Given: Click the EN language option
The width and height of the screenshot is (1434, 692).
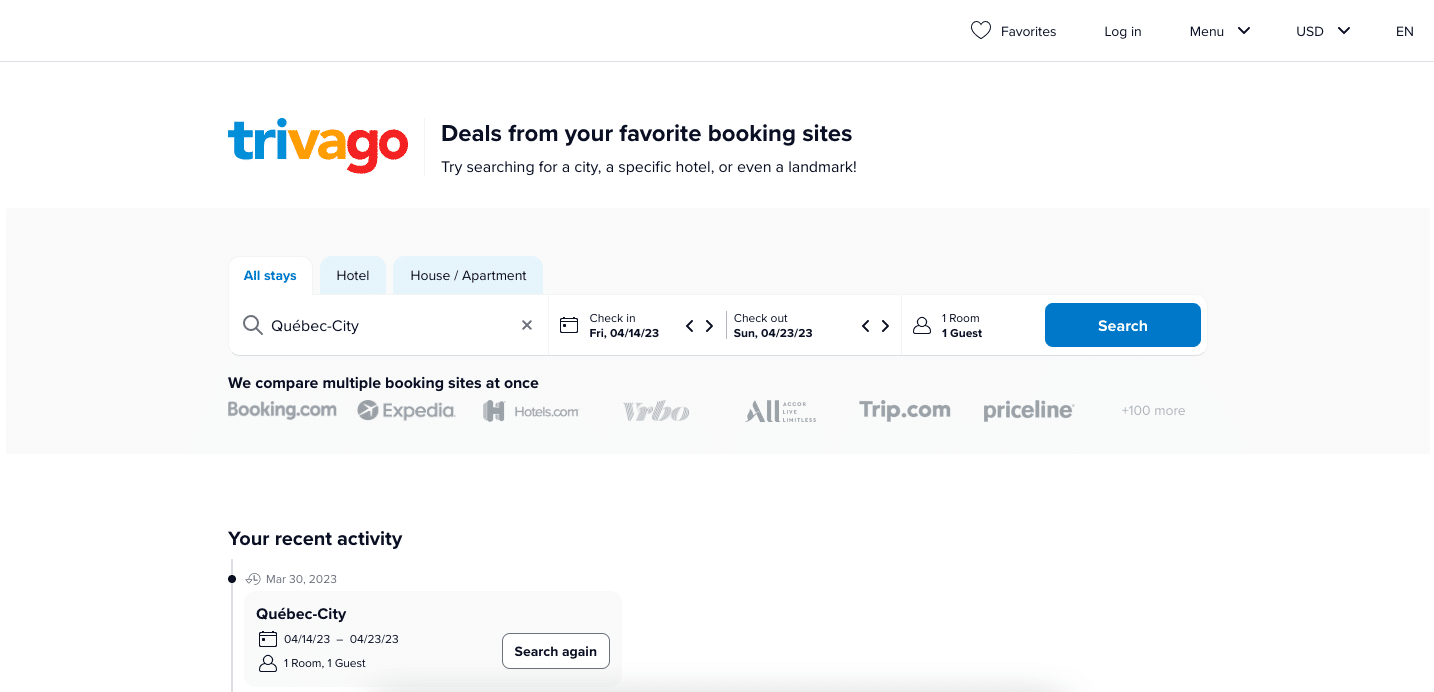Looking at the screenshot, I should coord(1404,31).
